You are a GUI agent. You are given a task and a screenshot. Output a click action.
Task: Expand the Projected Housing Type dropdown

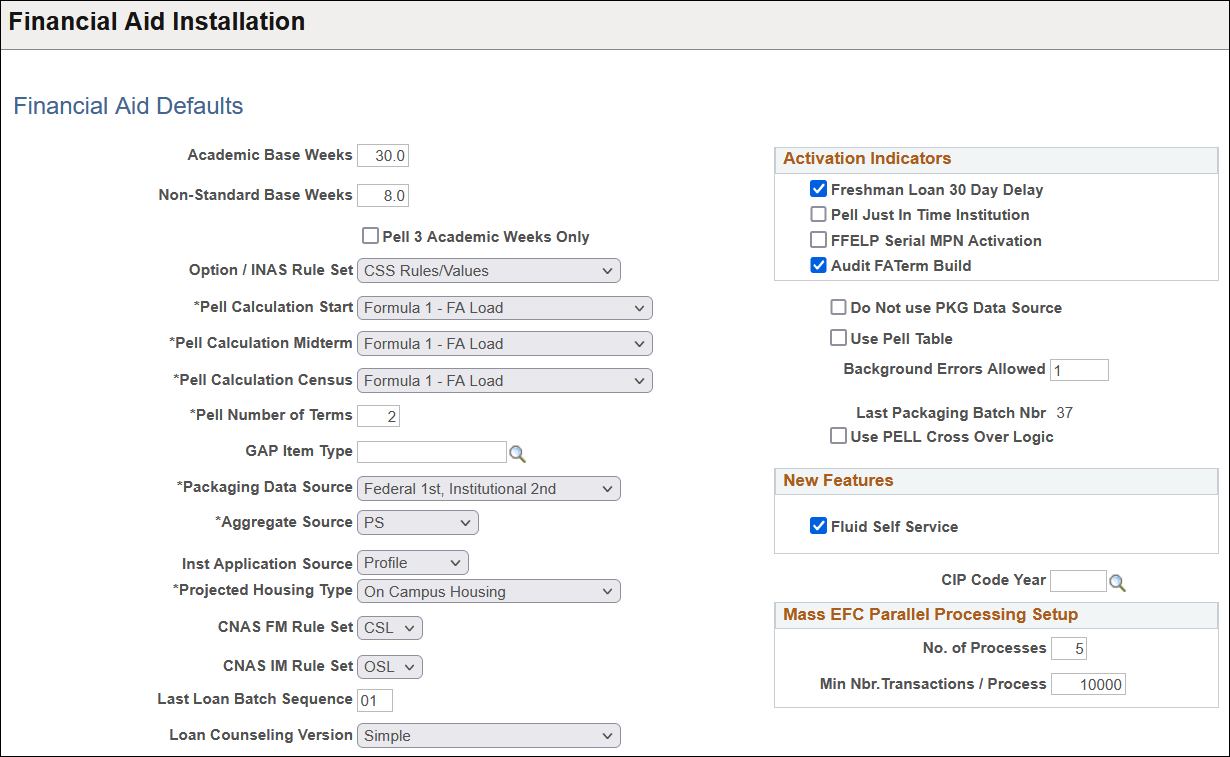pyautogui.click(x=489, y=592)
